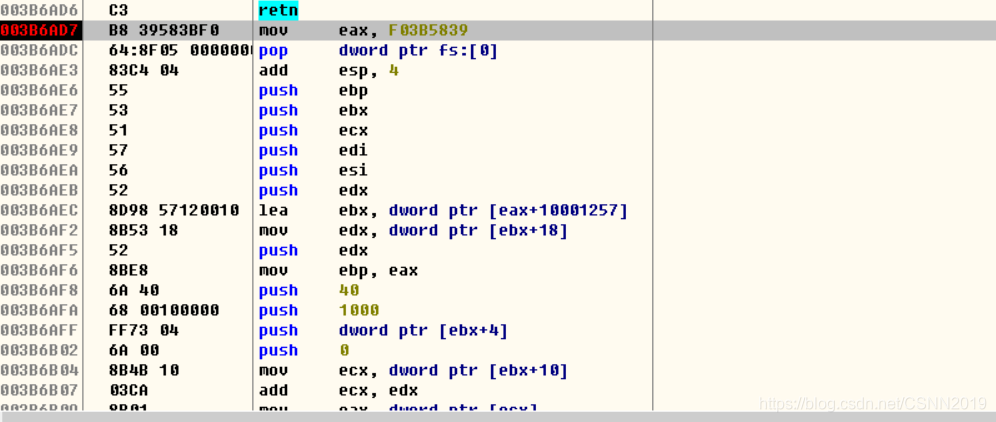Select address 003B6ADC row
Screen dimensions: 996x422
pos(41,50)
